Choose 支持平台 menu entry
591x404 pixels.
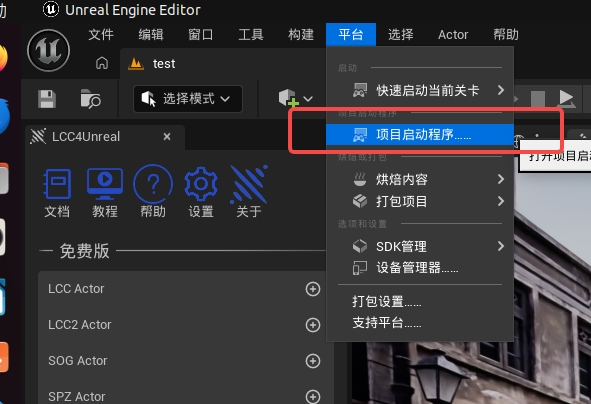coord(420,323)
